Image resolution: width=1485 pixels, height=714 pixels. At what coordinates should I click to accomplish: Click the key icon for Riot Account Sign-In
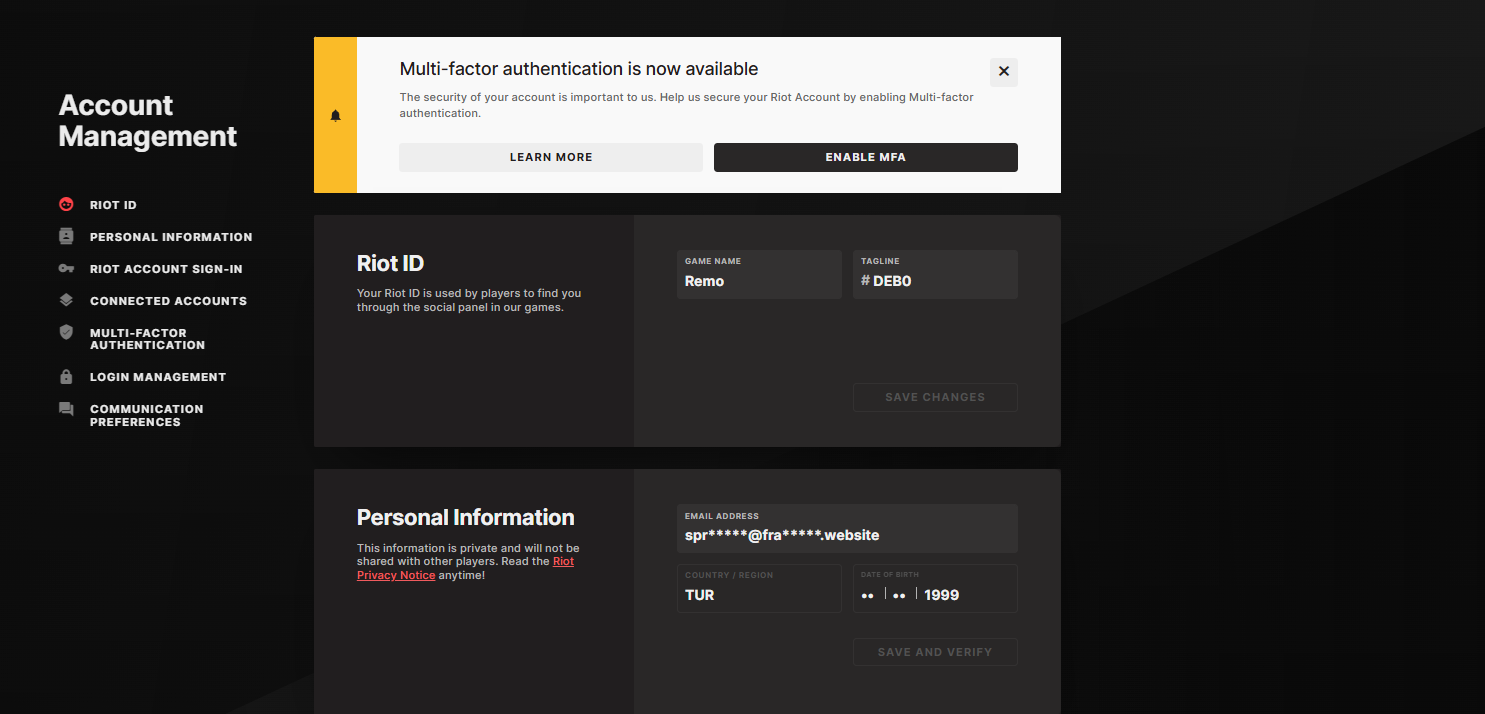[x=66, y=269]
